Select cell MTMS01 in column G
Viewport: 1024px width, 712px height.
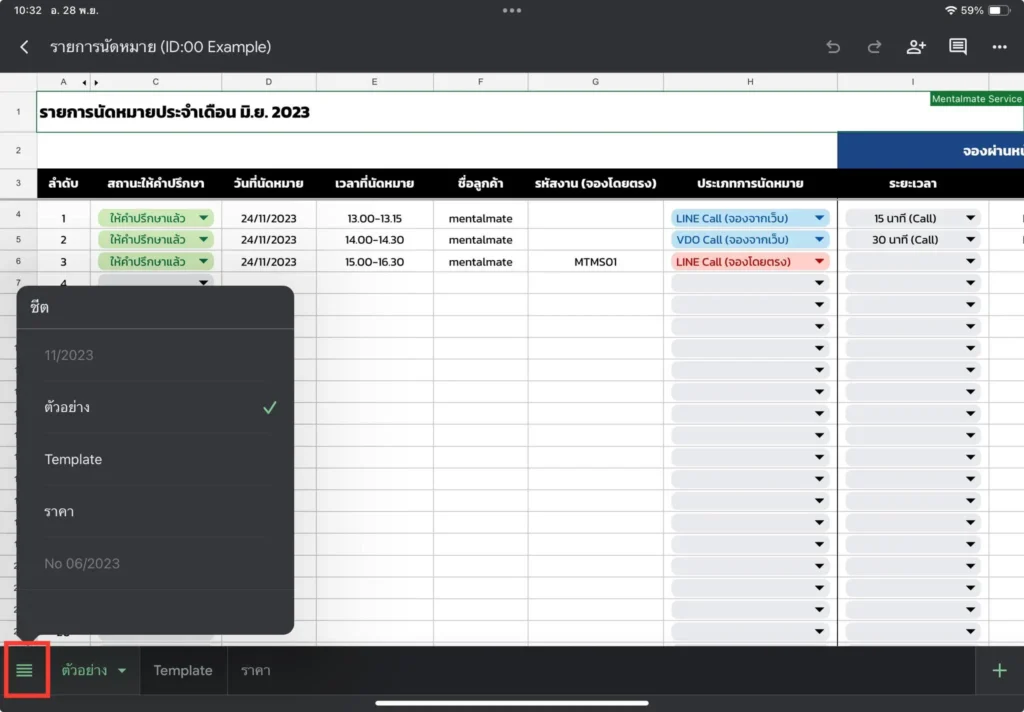(595, 261)
